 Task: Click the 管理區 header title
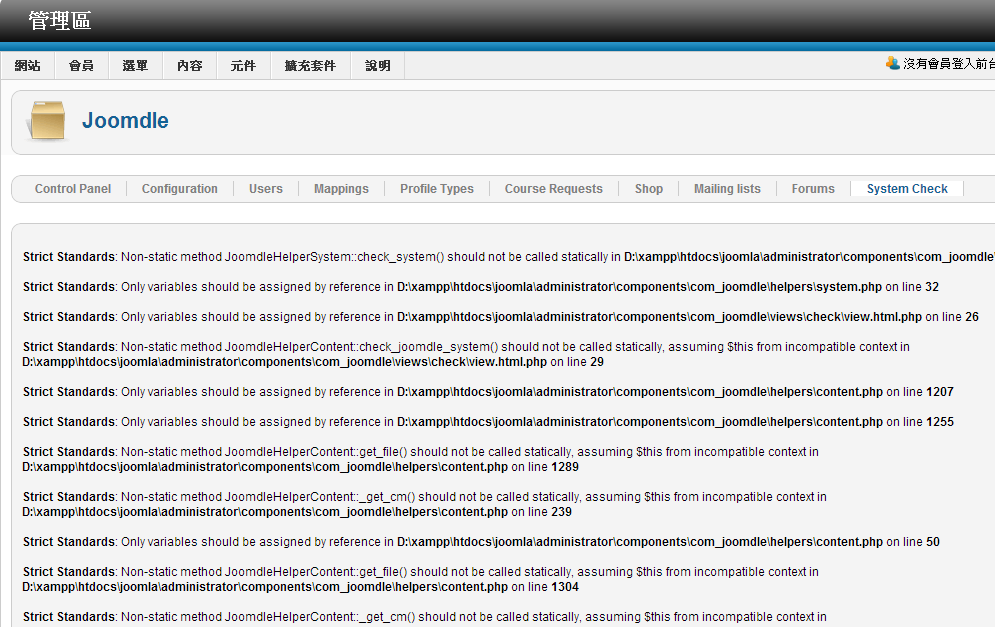click(x=60, y=21)
